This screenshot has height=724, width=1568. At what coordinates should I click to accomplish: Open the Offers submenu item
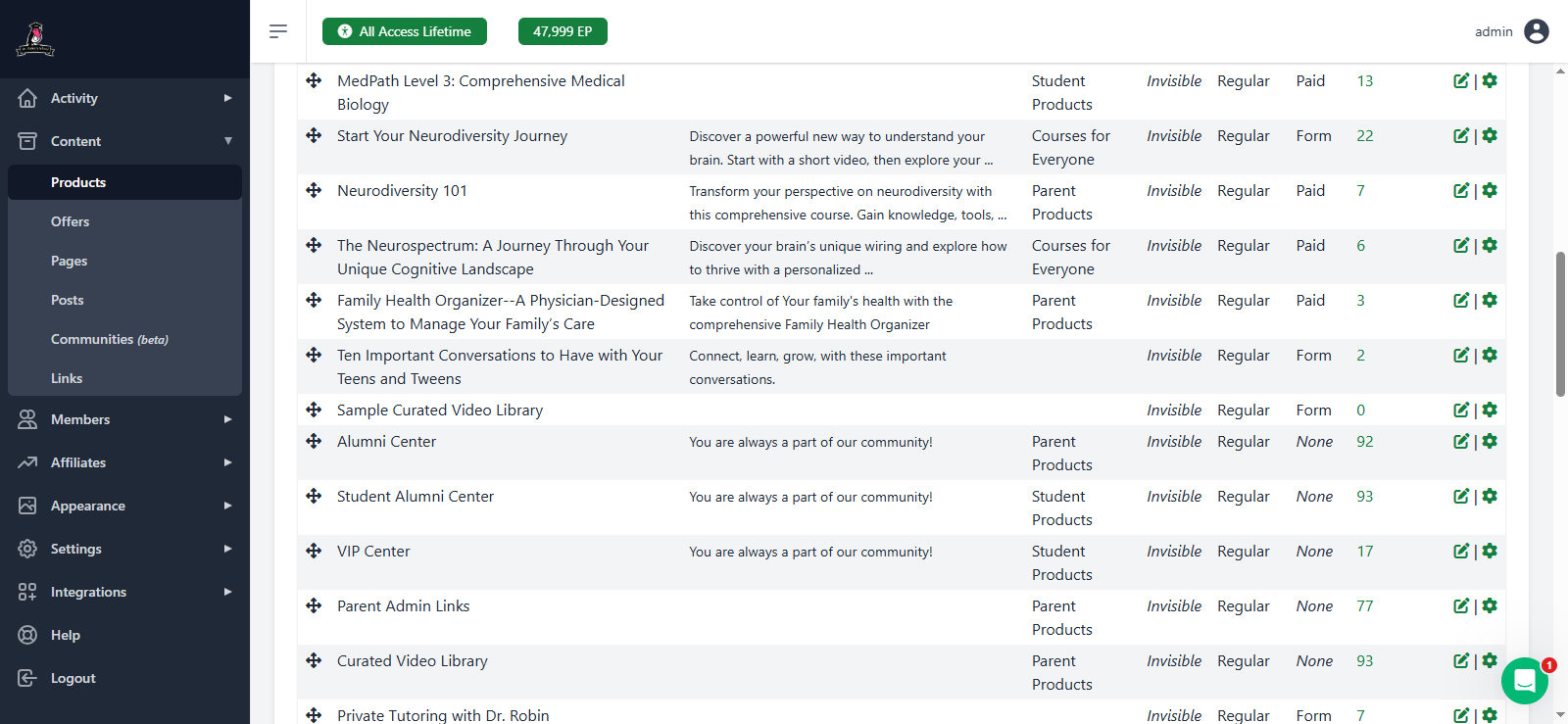(71, 221)
